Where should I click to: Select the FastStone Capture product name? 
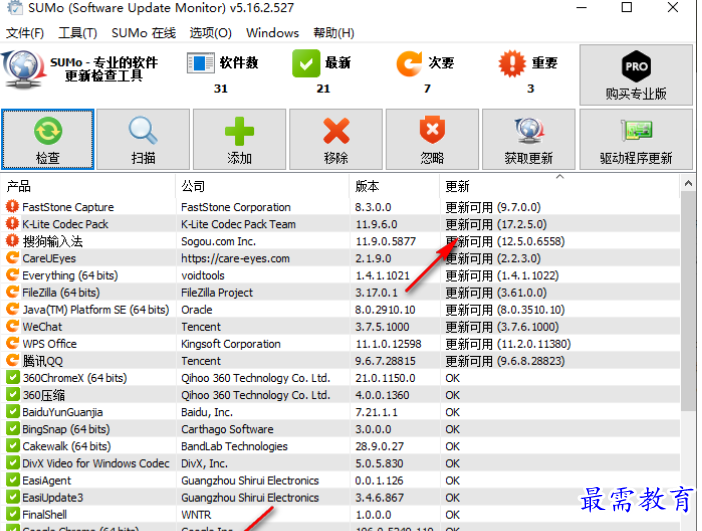[x=68, y=207]
